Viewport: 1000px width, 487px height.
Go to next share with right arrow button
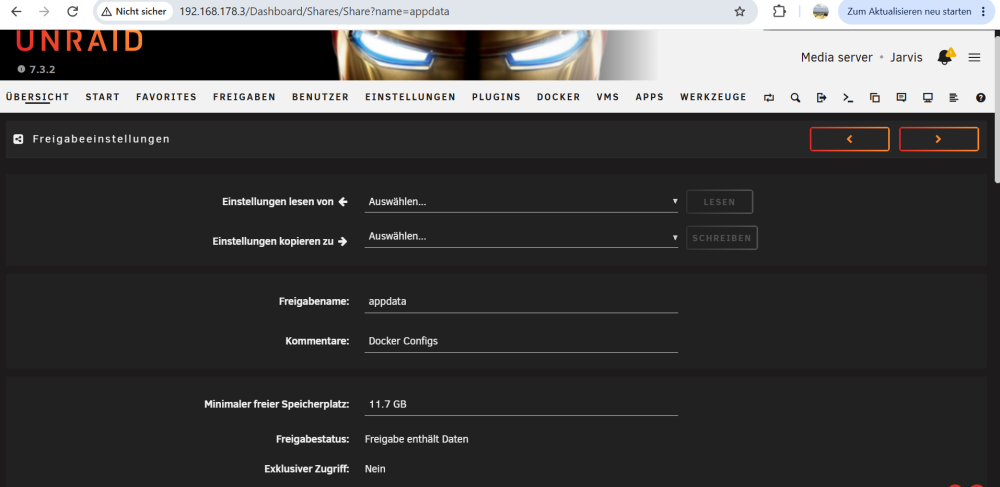coord(939,139)
